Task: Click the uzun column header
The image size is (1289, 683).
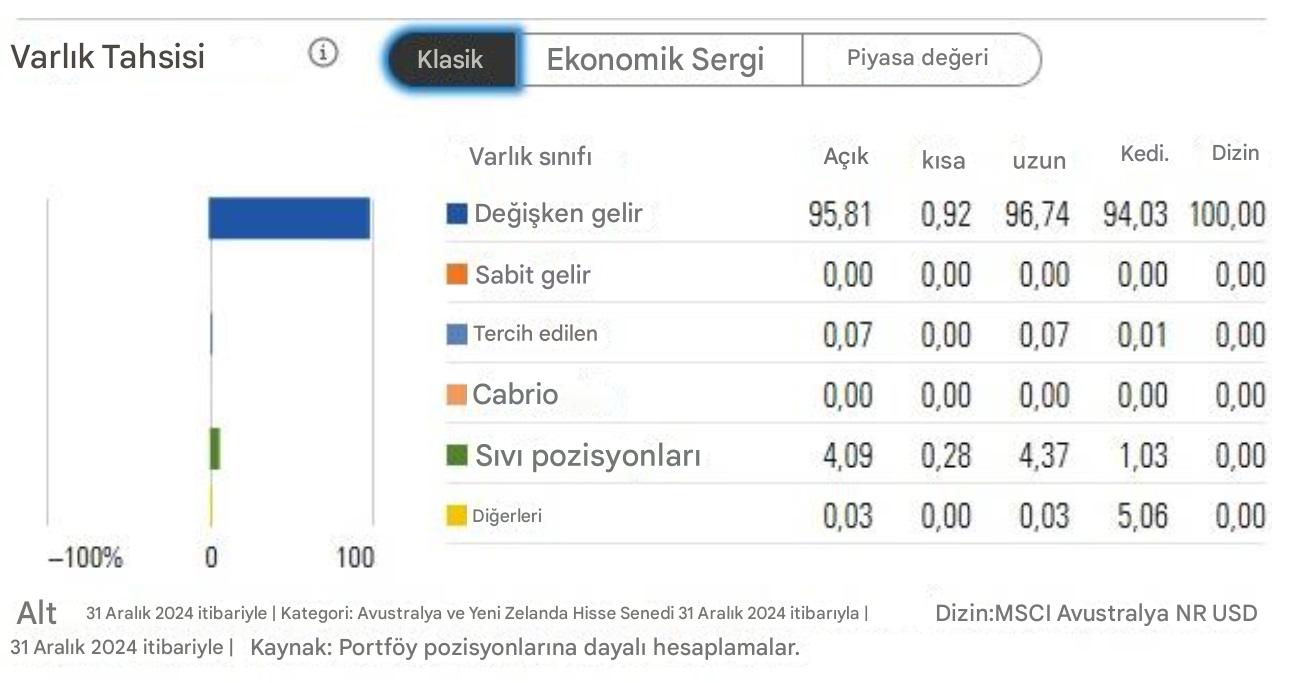Action: [1039, 160]
